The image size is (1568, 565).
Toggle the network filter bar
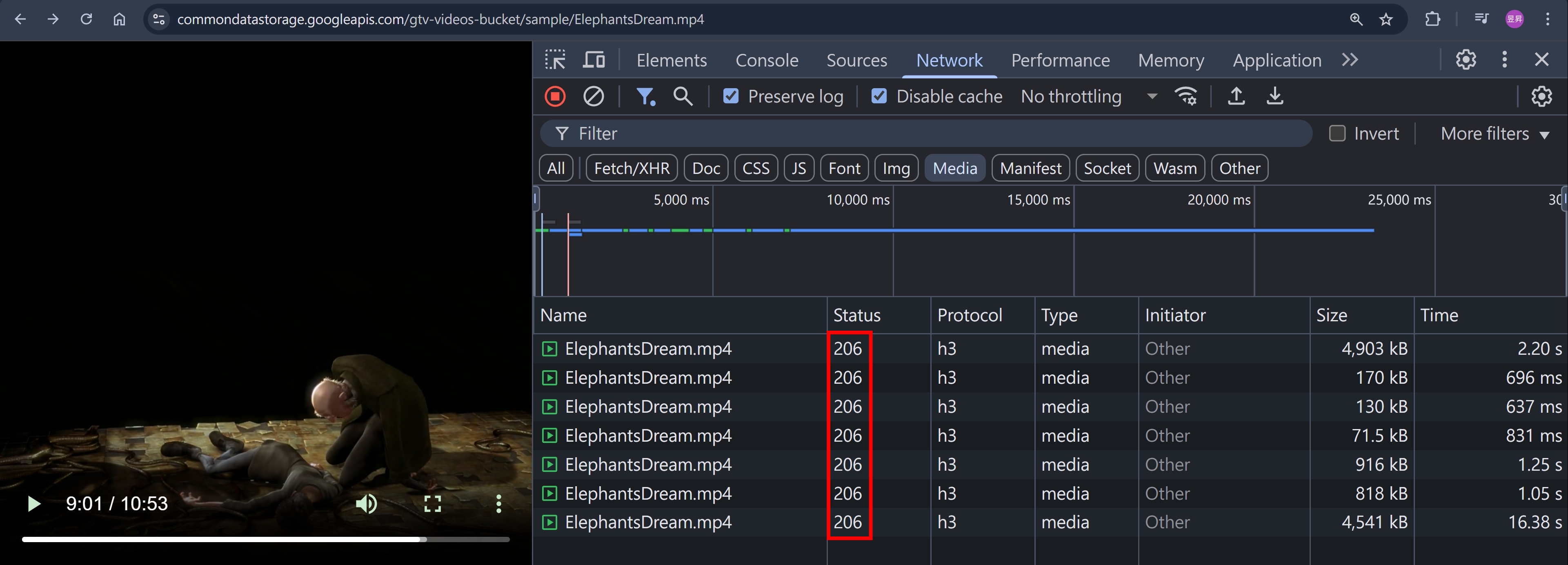645,96
